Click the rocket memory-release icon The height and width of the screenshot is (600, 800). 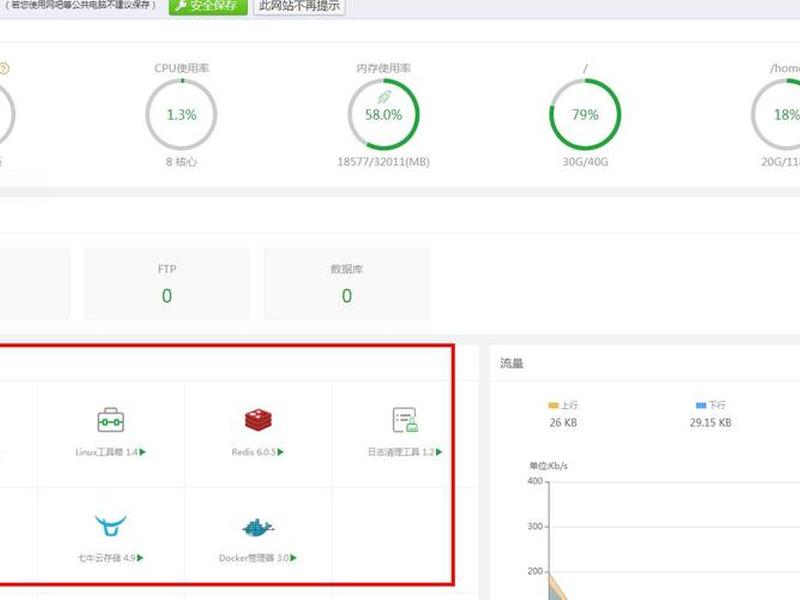pyautogui.click(x=384, y=97)
